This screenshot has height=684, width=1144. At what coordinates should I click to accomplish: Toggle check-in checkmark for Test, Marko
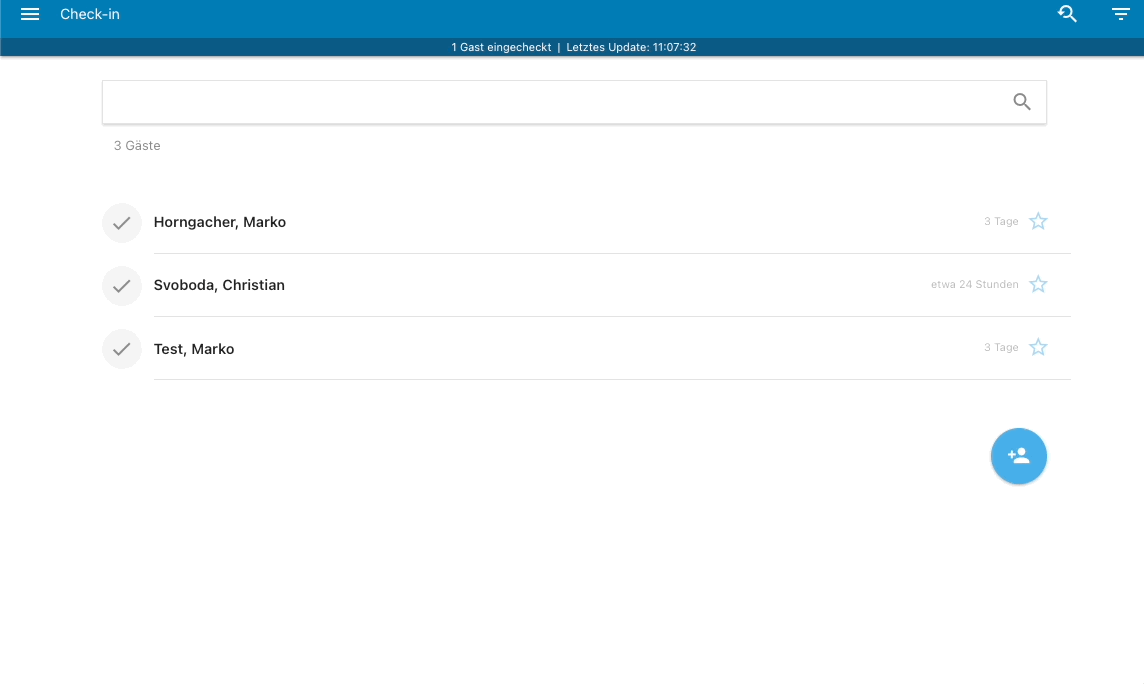(122, 349)
